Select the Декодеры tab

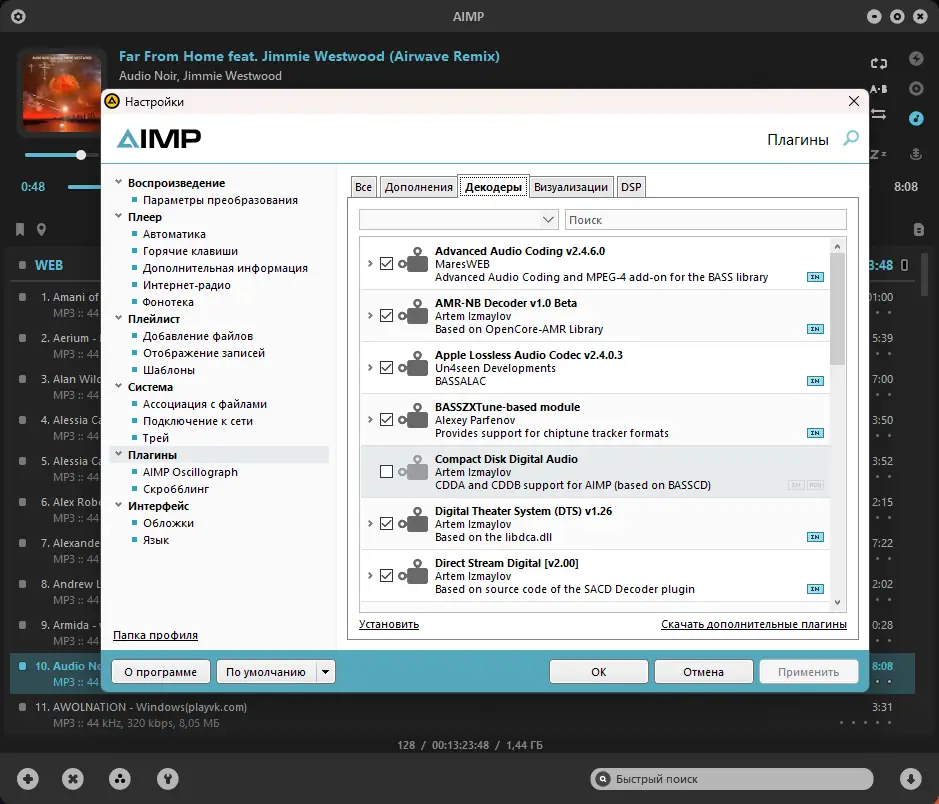493,187
